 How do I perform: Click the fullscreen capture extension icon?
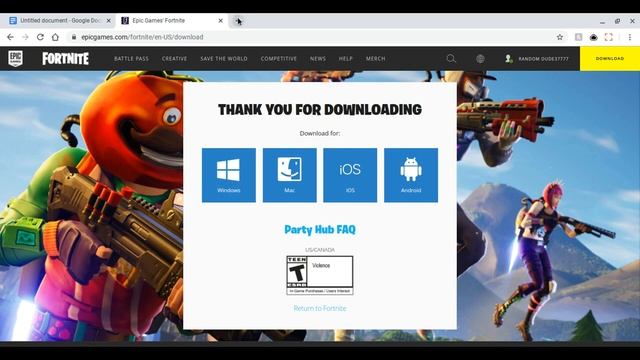click(x=609, y=37)
